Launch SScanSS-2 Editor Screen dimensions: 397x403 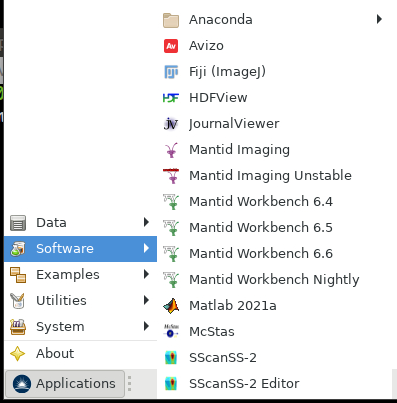275,384
